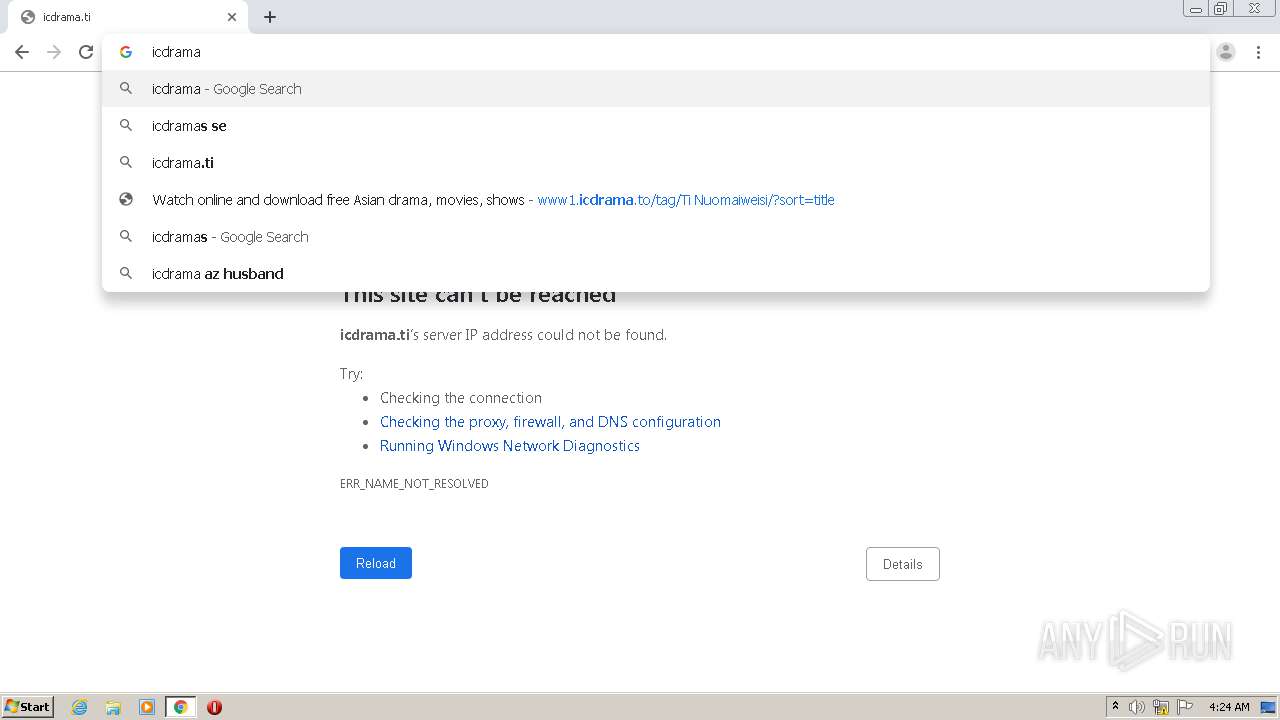Image resolution: width=1280 pixels, height=720 pixels.
Task: Click the Chrome icon in the taskbar
Action: click(180, 707)
